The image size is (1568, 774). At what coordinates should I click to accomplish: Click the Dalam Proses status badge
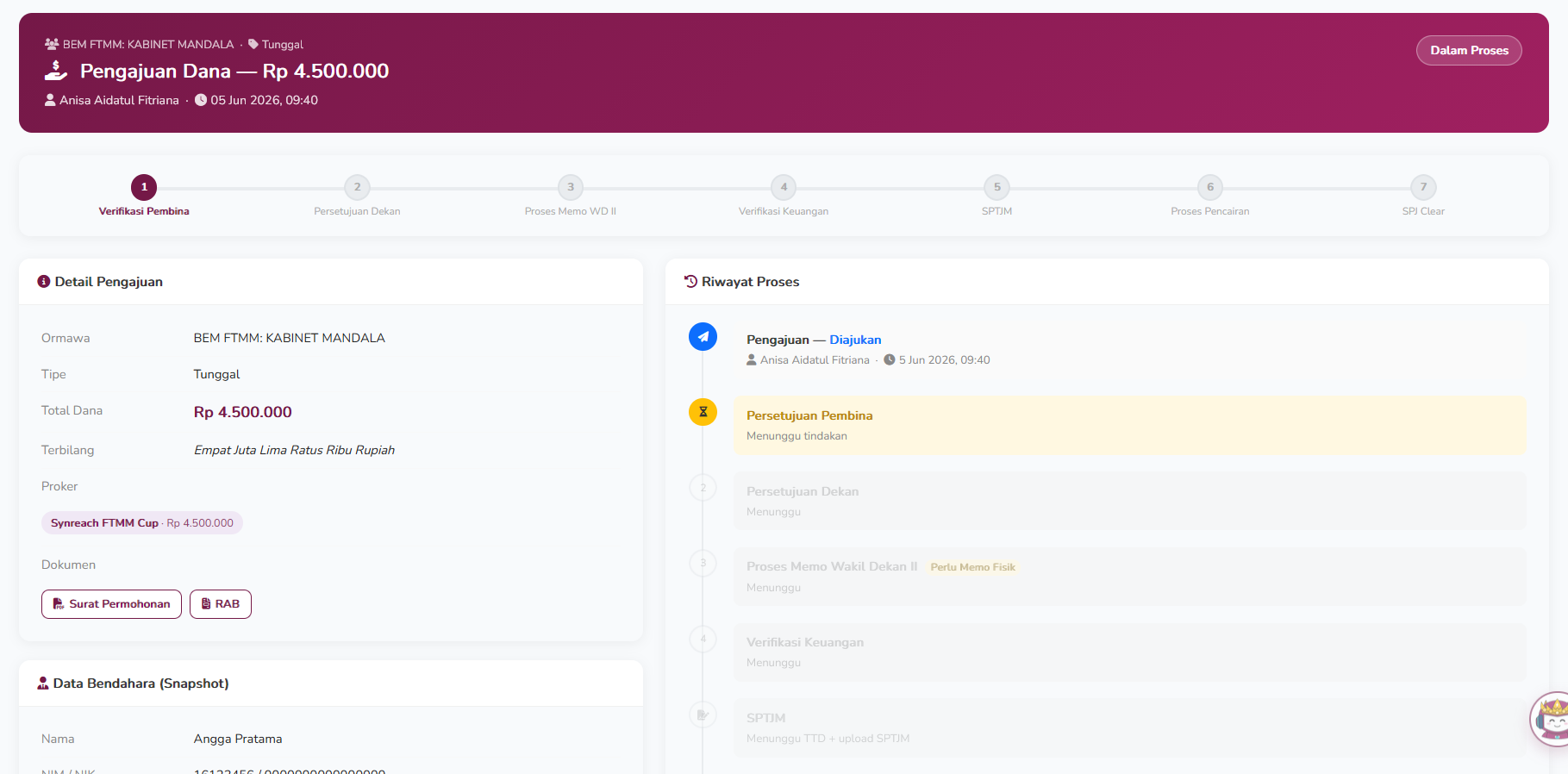point(1469,50)
